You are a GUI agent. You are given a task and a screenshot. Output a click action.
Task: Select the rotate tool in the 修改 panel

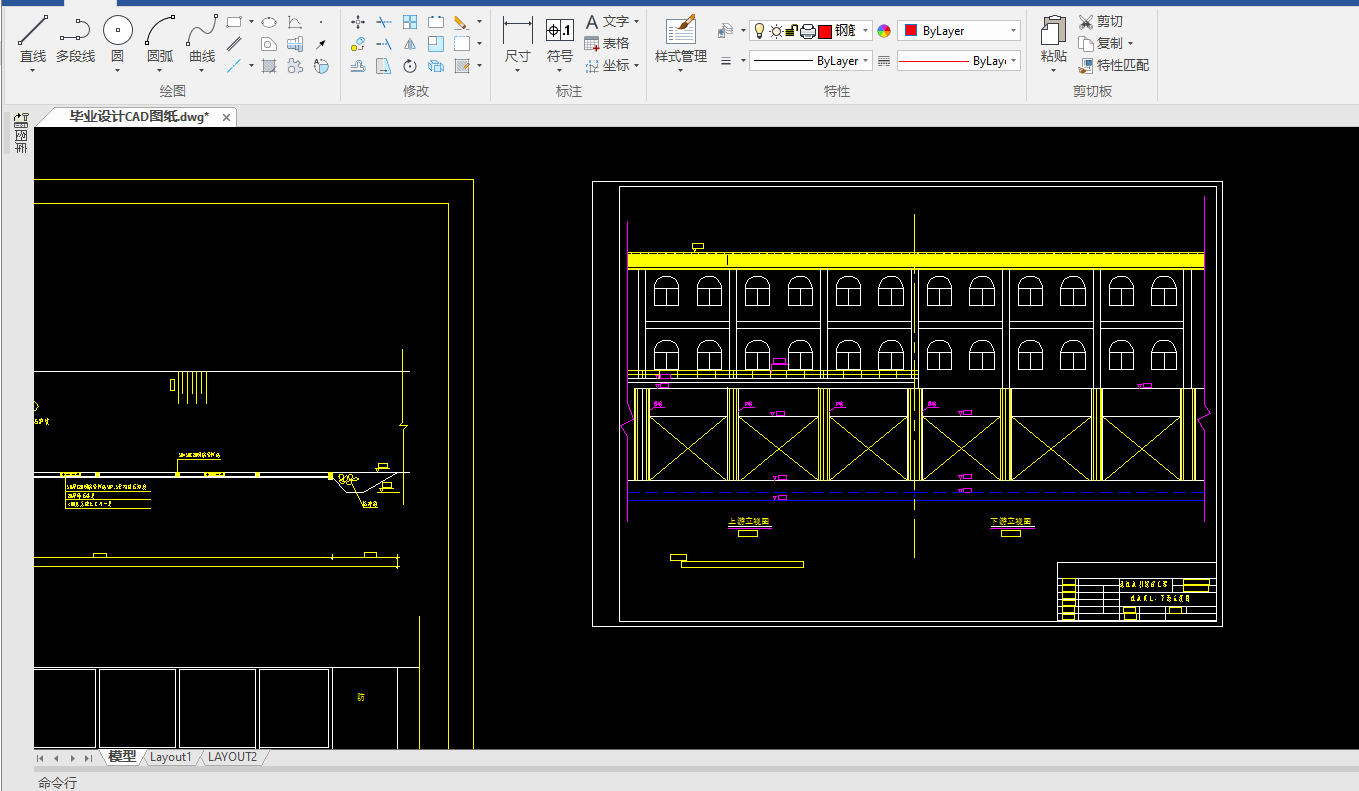tap(410, 66)
